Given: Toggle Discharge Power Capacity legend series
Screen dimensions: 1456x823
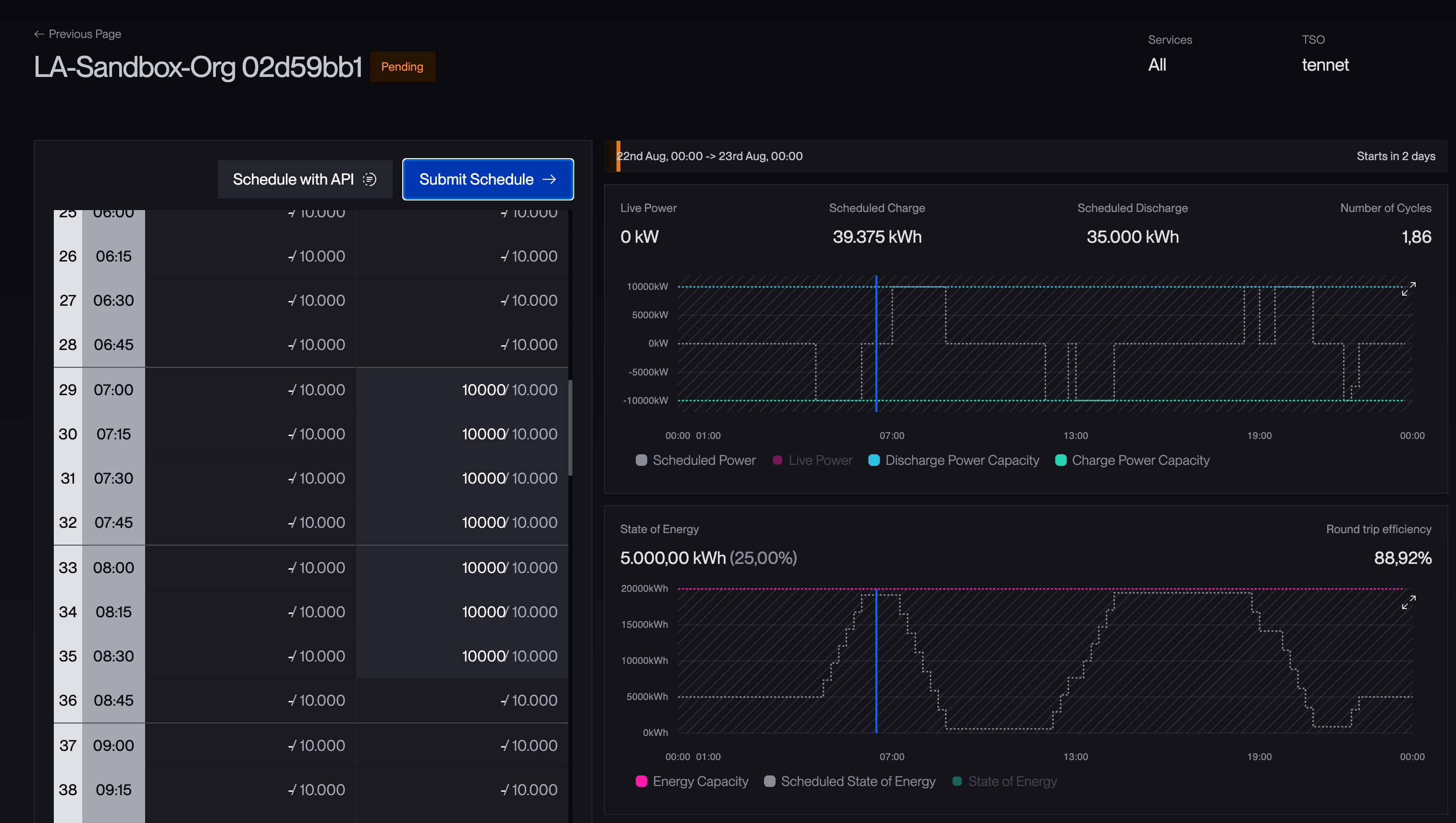Looking at the screenshot, I should 953,461.
